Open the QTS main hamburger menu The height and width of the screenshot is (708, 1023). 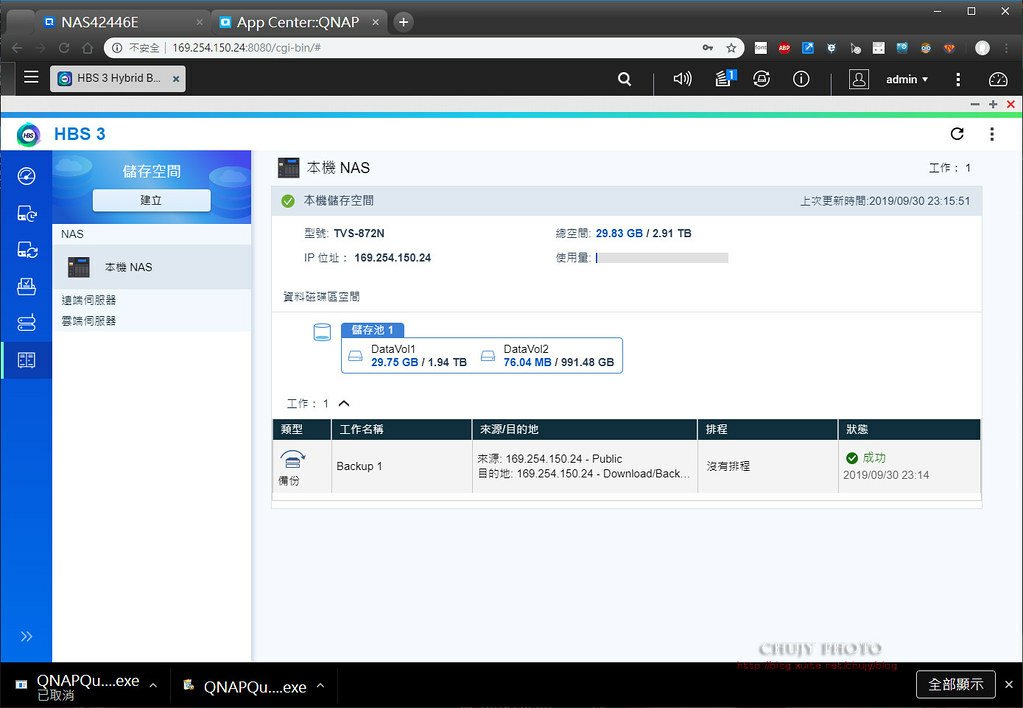(31, 78)
